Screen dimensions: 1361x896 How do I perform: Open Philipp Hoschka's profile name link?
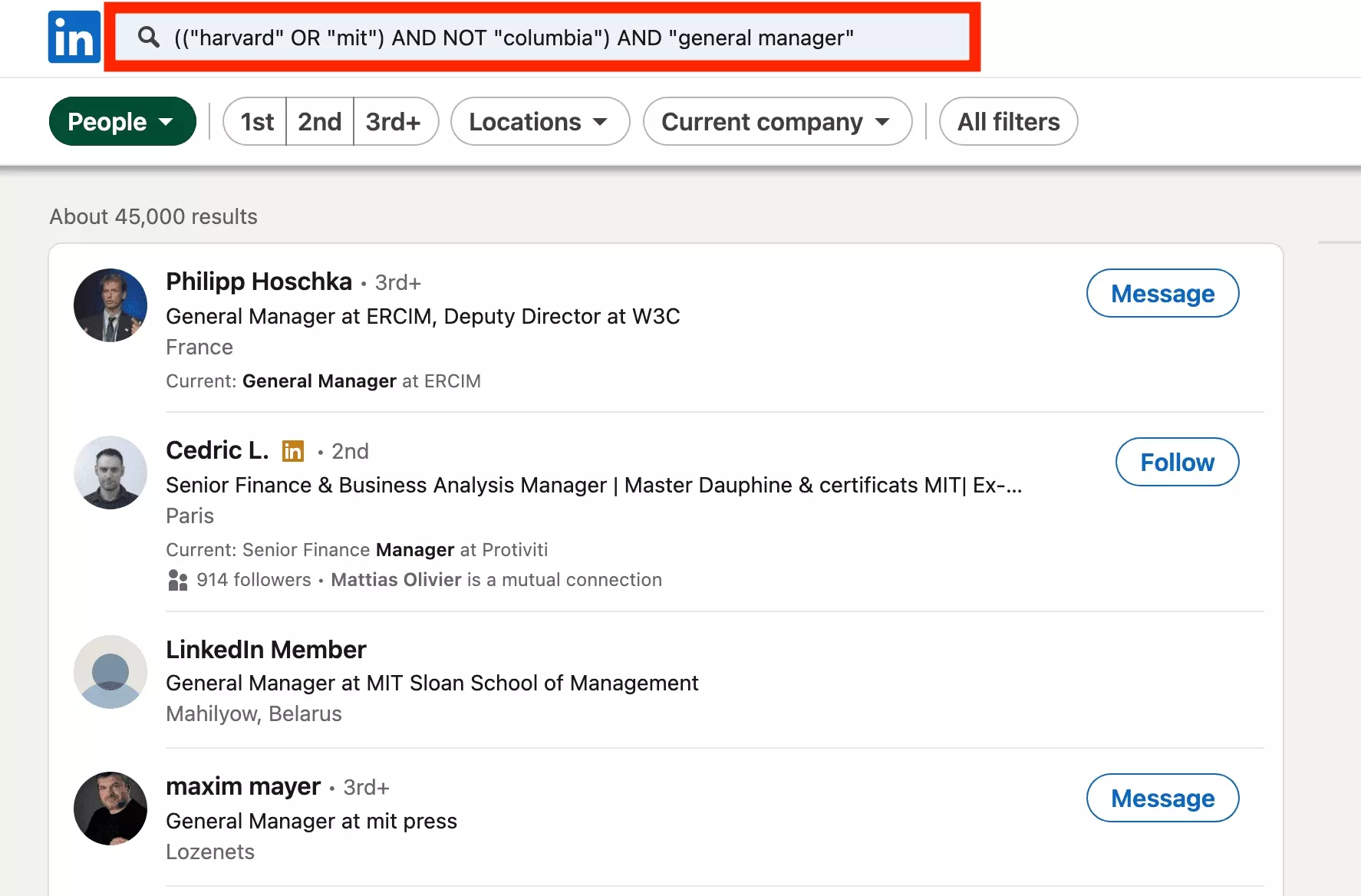259,282
